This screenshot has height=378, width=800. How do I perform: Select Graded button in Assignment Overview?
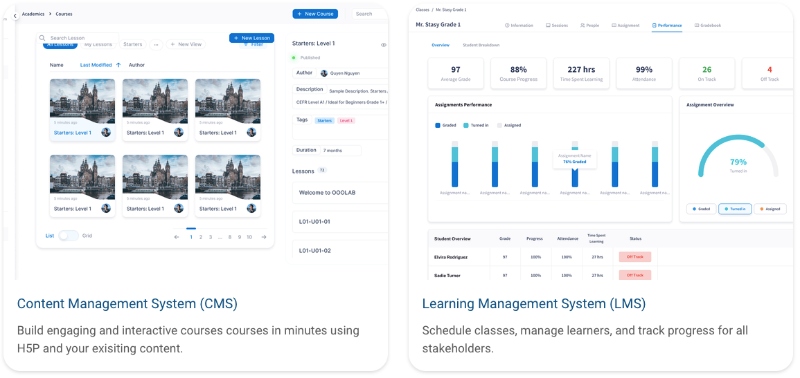(701, 209)
